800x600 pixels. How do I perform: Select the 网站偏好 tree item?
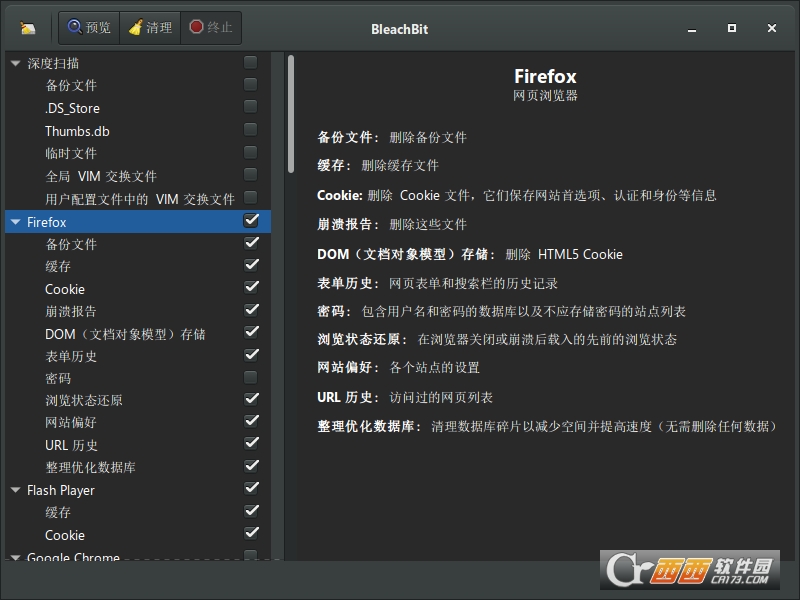pos(71,422)
